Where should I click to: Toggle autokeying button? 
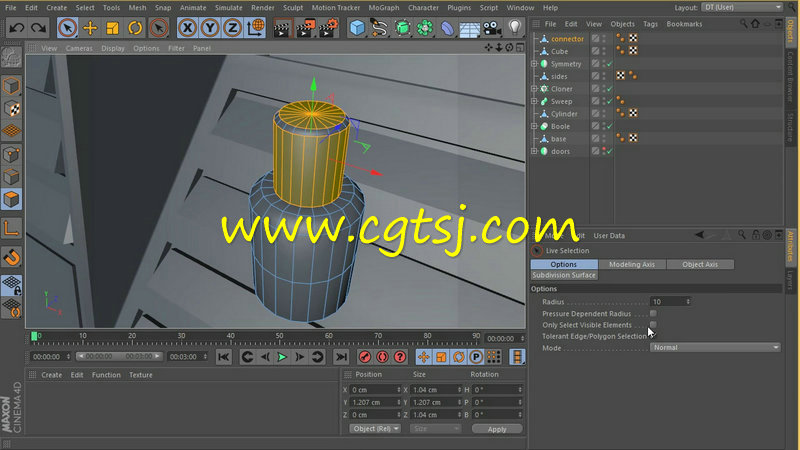pos(382,357)
